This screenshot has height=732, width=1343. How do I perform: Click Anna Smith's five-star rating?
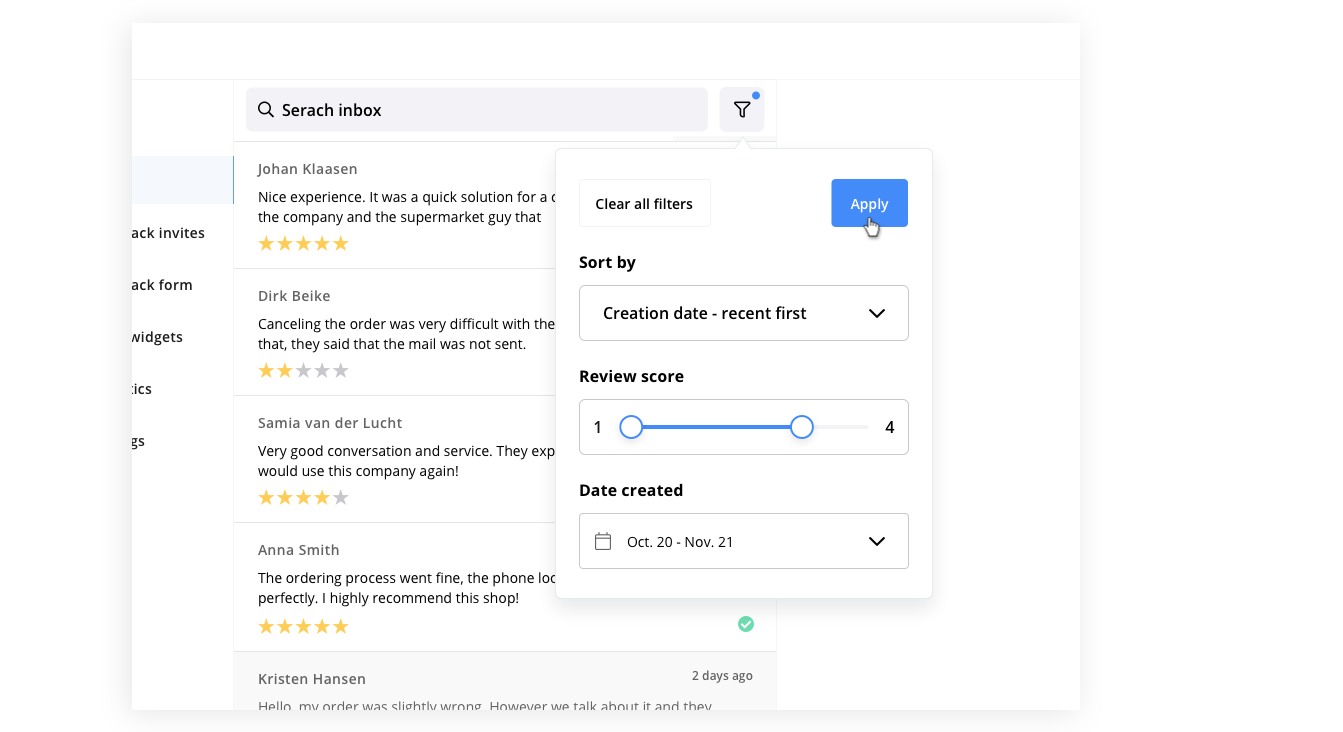click(x=303, y=627)
